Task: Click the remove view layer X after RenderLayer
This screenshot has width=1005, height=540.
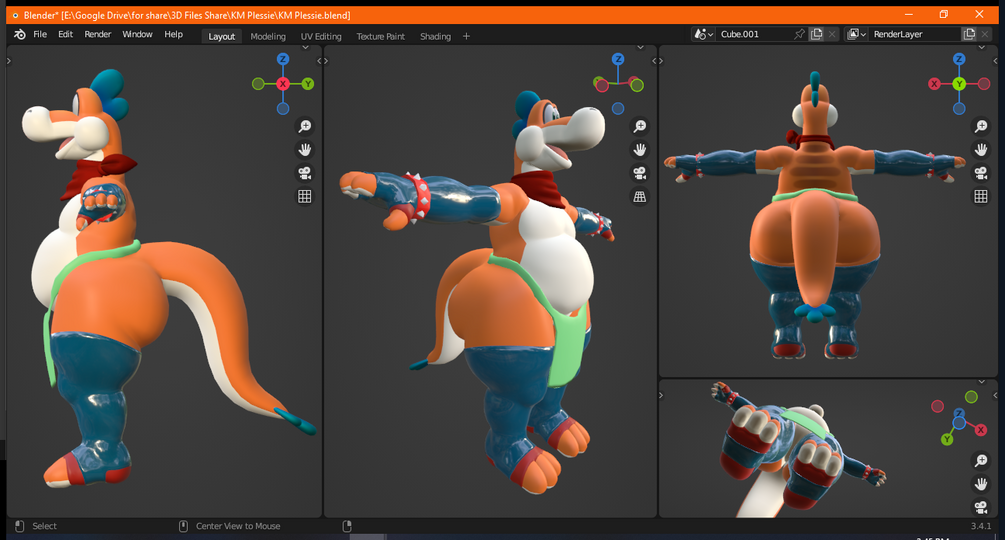Action: coord(985,35)
